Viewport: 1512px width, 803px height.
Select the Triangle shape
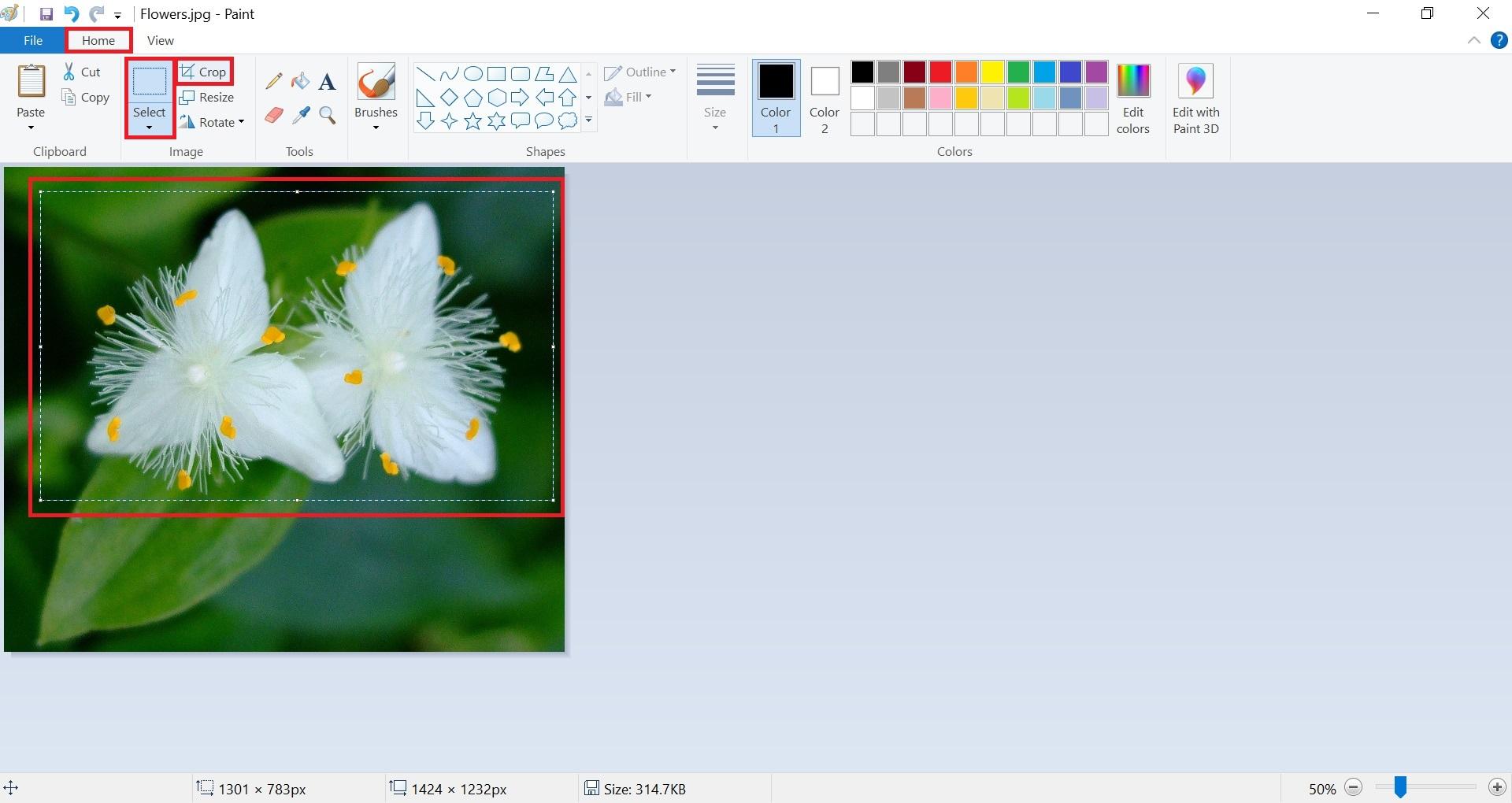coord(567,75)
